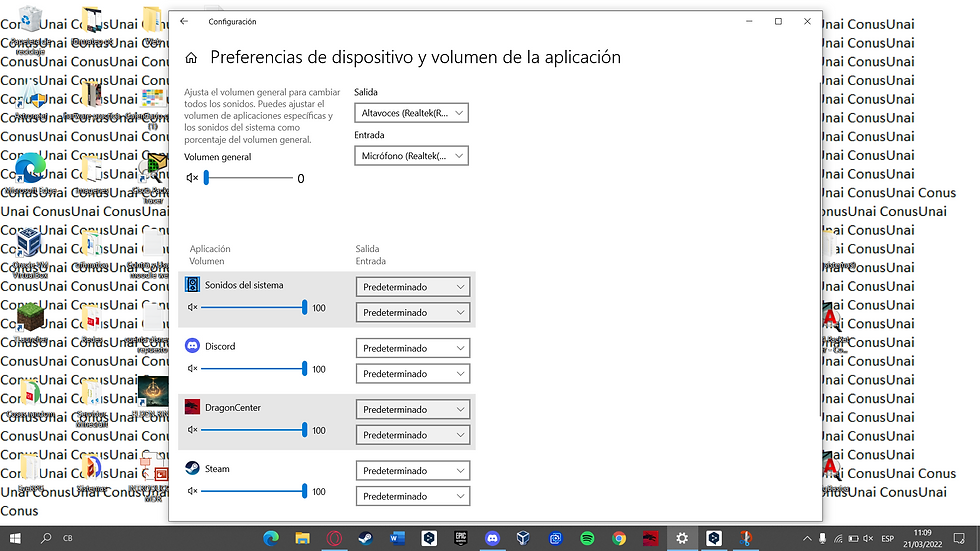Mute the Volumen general speaker icon
980x551 pixels.
192,178
